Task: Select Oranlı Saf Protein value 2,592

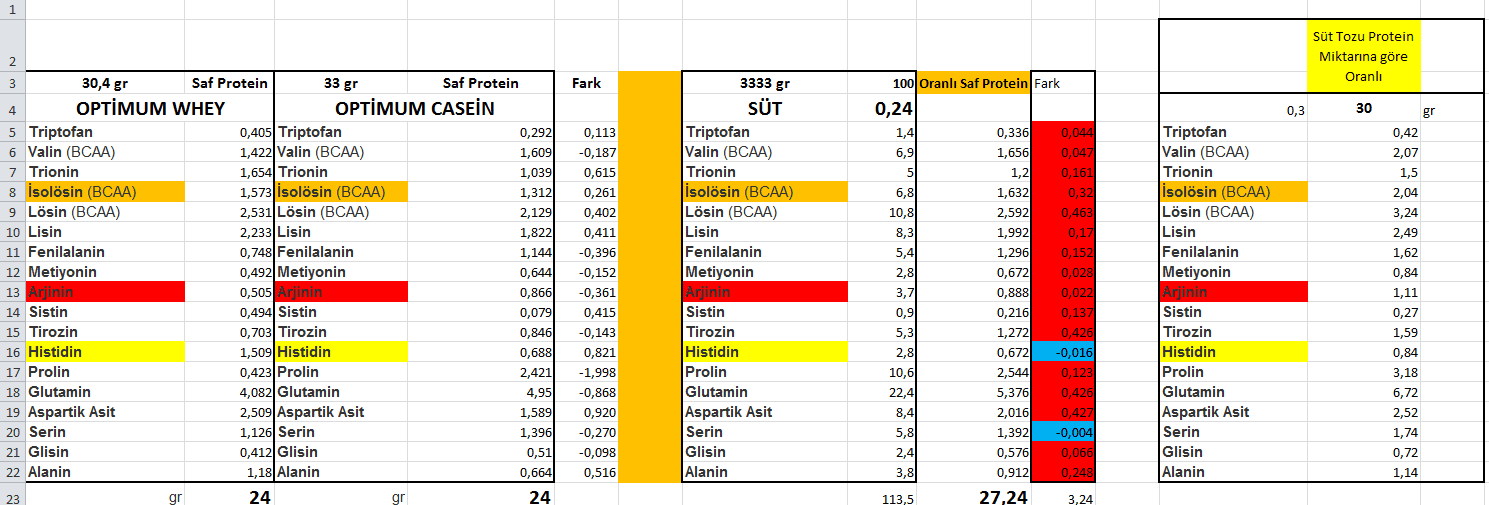Action: pyautogui.click(x=973, y=212)
